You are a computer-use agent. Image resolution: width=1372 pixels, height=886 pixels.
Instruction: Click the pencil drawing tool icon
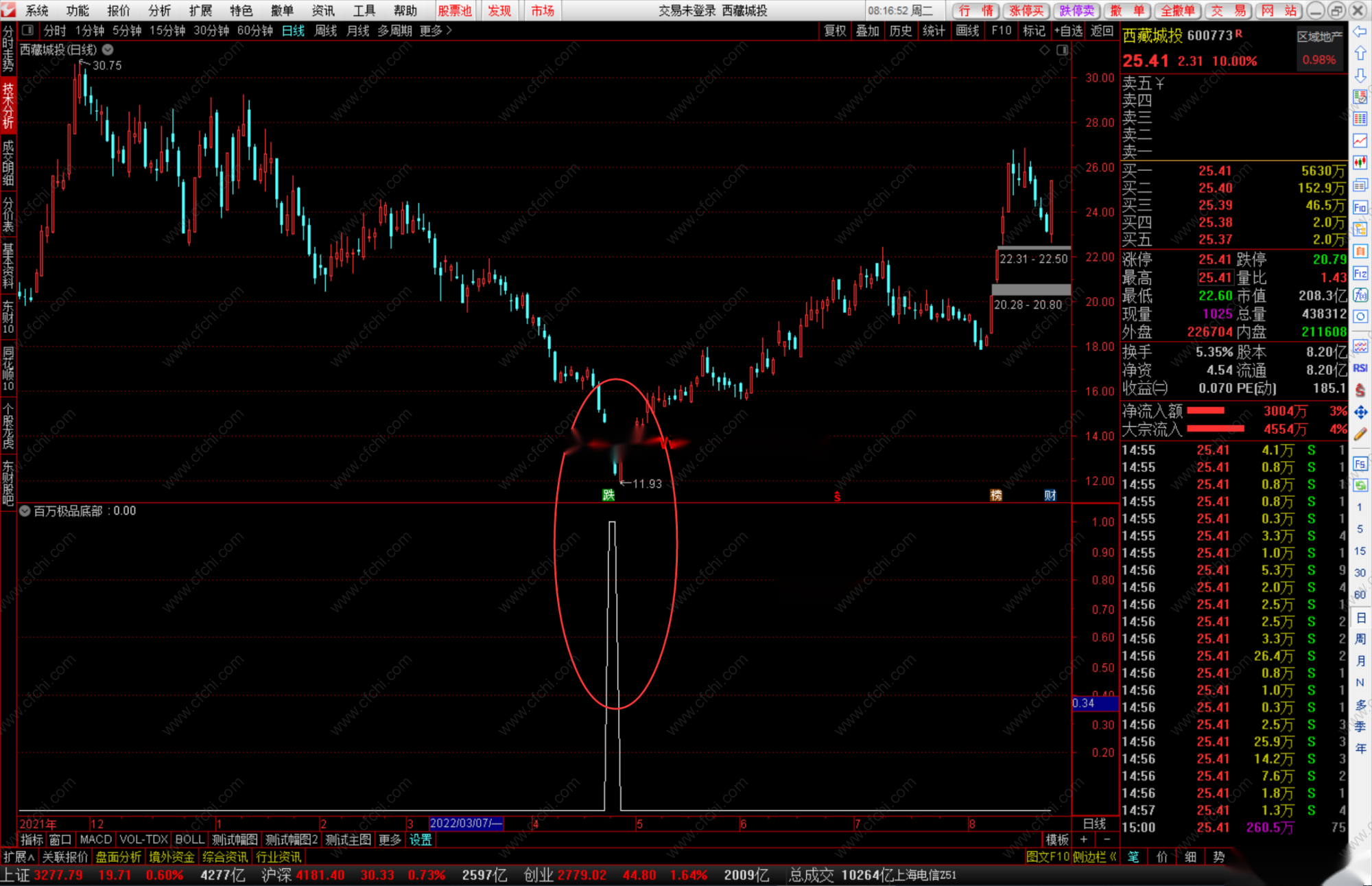[x=1360, y=434]
